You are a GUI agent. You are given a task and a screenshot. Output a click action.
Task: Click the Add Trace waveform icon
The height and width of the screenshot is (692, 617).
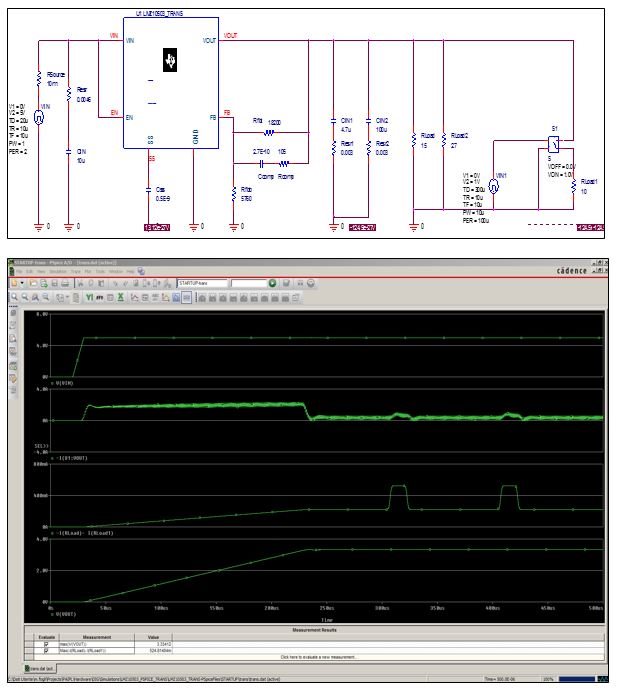click(135, 297)
